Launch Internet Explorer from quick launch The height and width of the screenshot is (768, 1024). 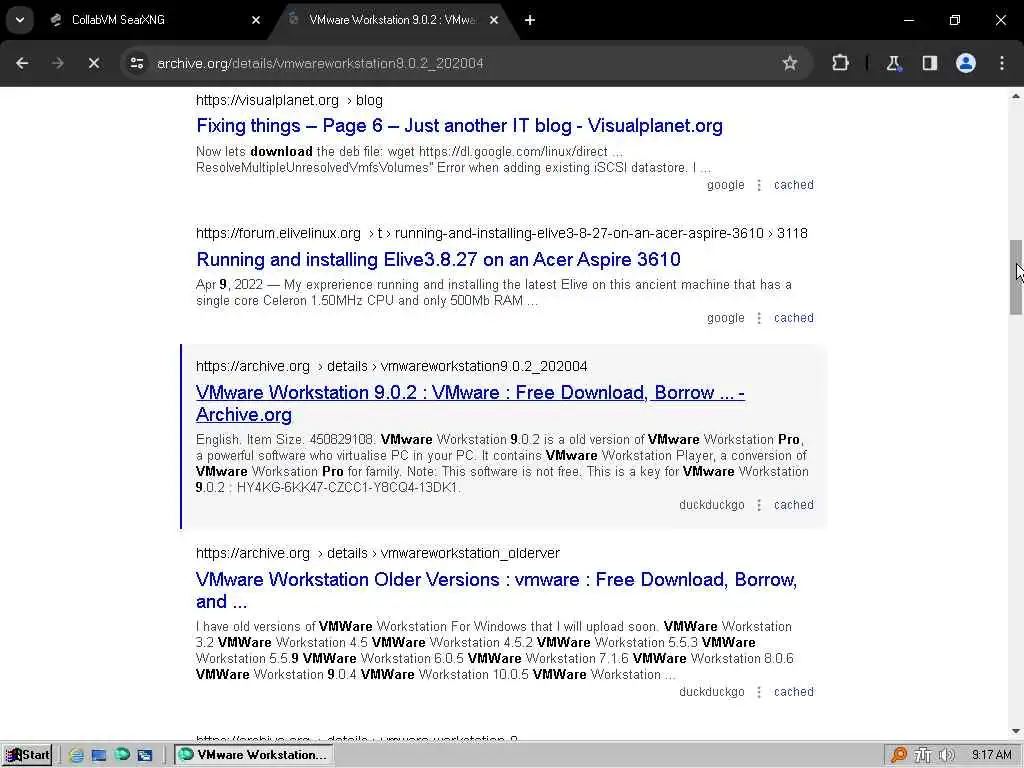coord(76,755)
